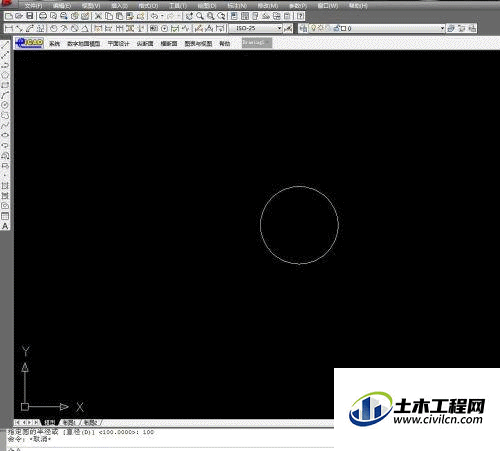This screenshot has width=500, height=451.
Task: Open the File (文件) menu
Action: pyautogui.click(x=33, y=5)
